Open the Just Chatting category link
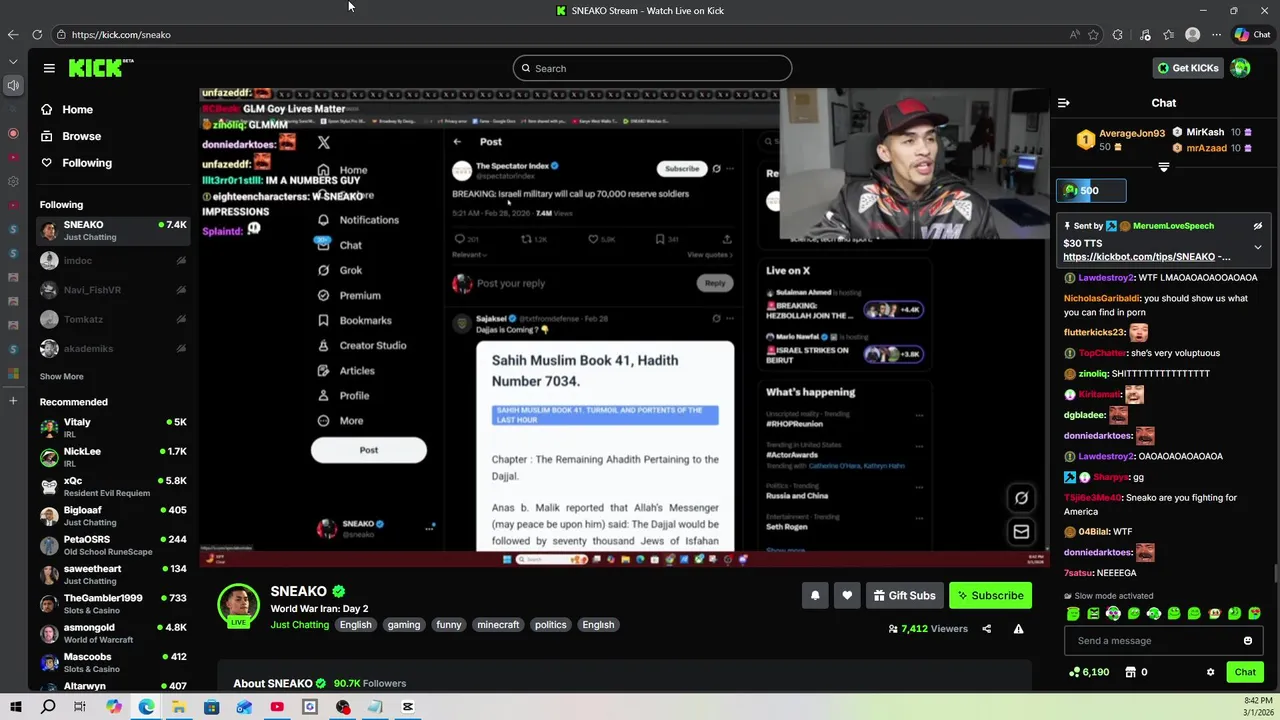The height and width of the screenshot is (720, 1280). (x=299, y=625)
